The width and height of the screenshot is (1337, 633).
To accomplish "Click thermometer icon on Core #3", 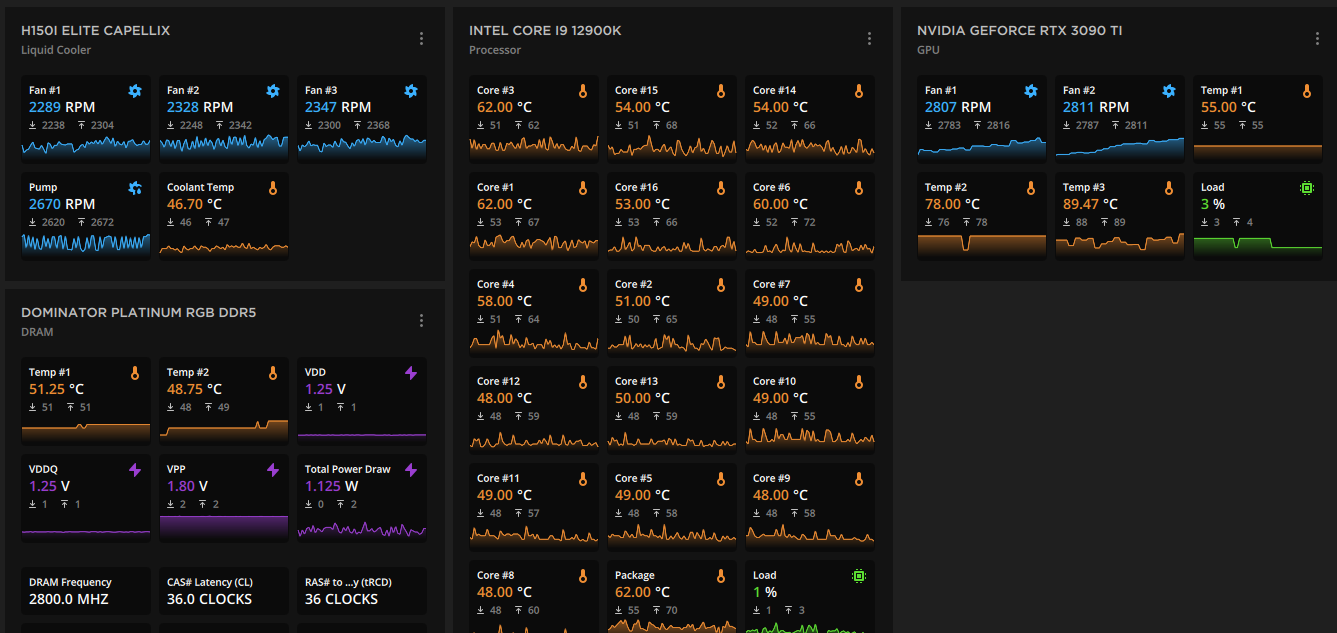I will point(583,91).
